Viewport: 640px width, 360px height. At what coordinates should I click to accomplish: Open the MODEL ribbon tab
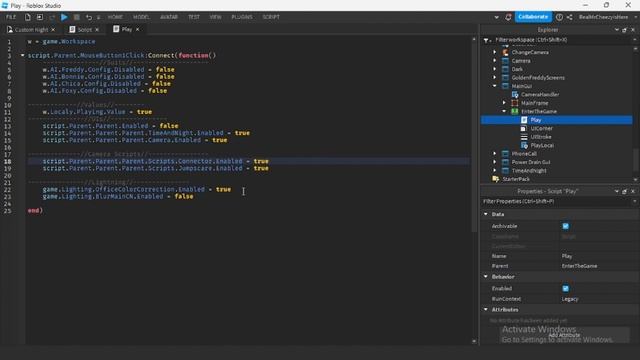coord(141,17)
